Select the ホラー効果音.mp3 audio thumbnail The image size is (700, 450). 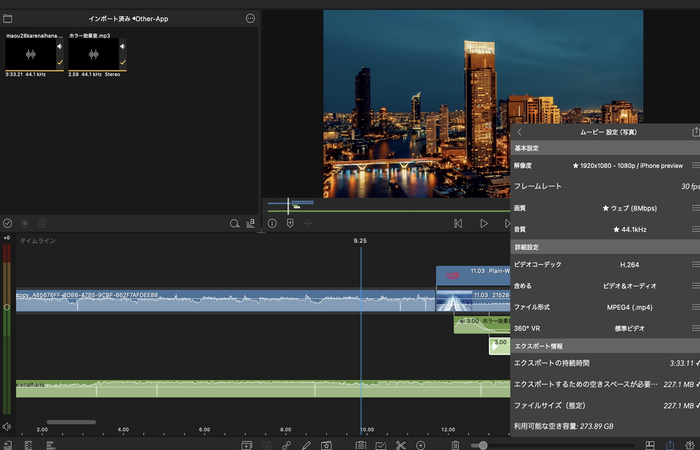92,54
